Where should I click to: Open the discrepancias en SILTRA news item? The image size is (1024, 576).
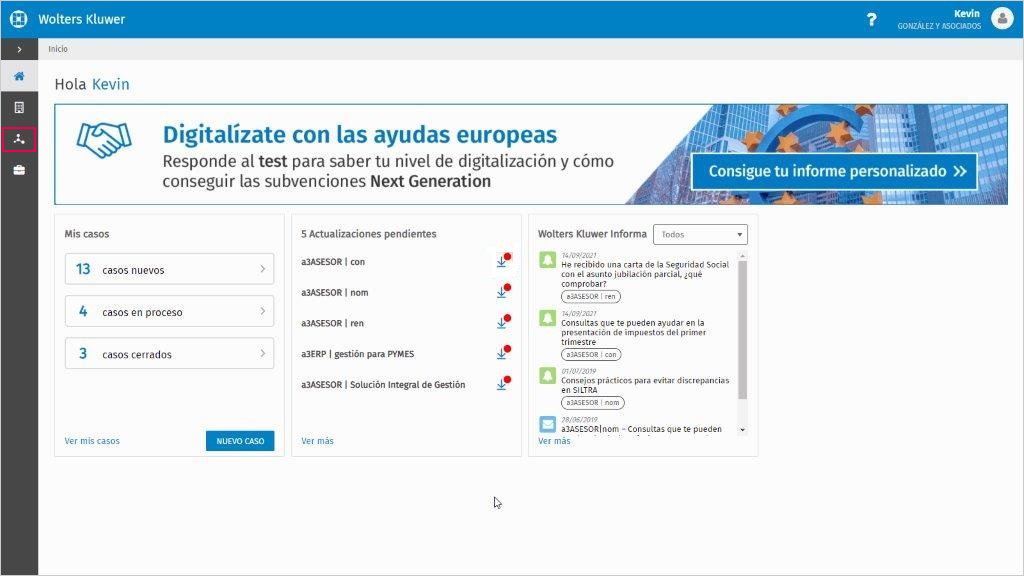(645, 385)
